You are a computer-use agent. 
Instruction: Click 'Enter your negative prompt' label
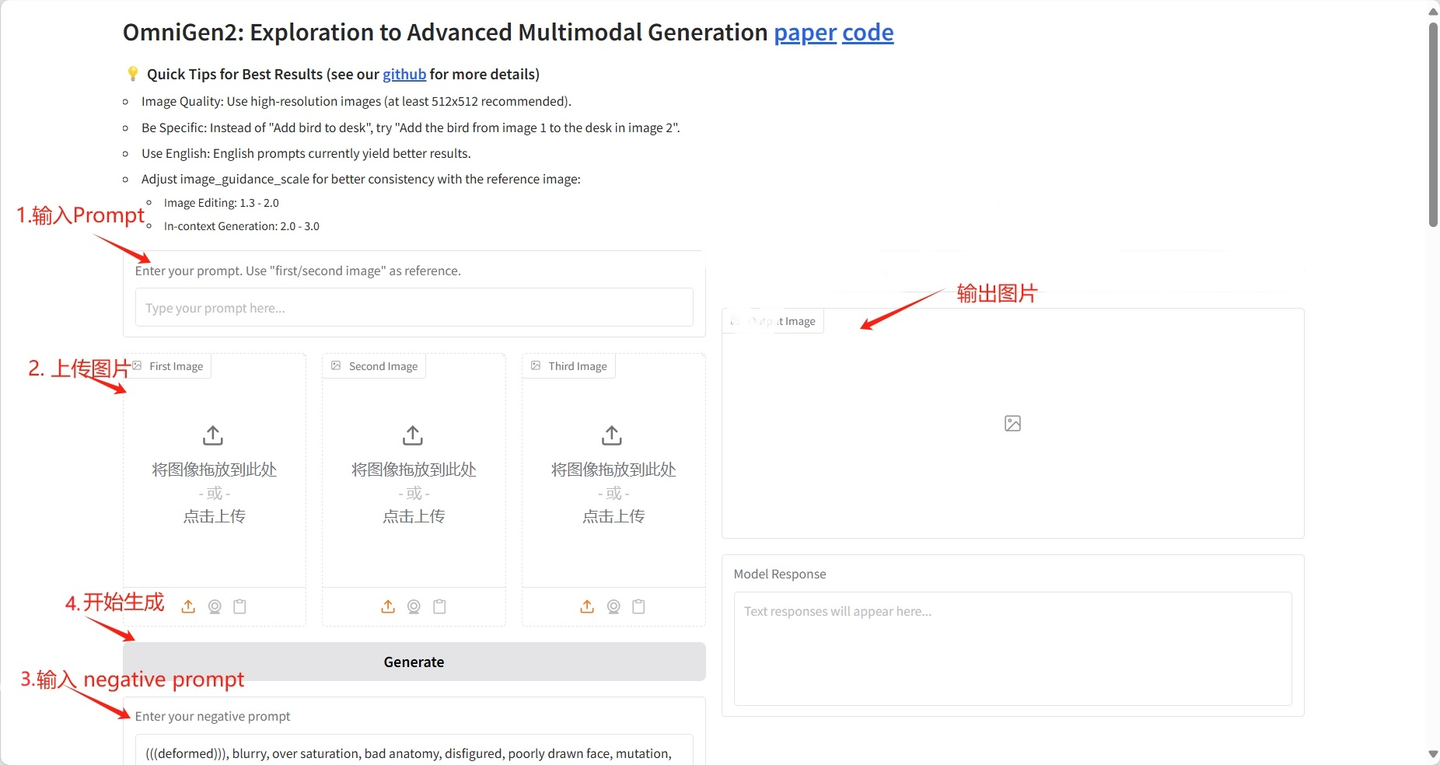(213, 716)
